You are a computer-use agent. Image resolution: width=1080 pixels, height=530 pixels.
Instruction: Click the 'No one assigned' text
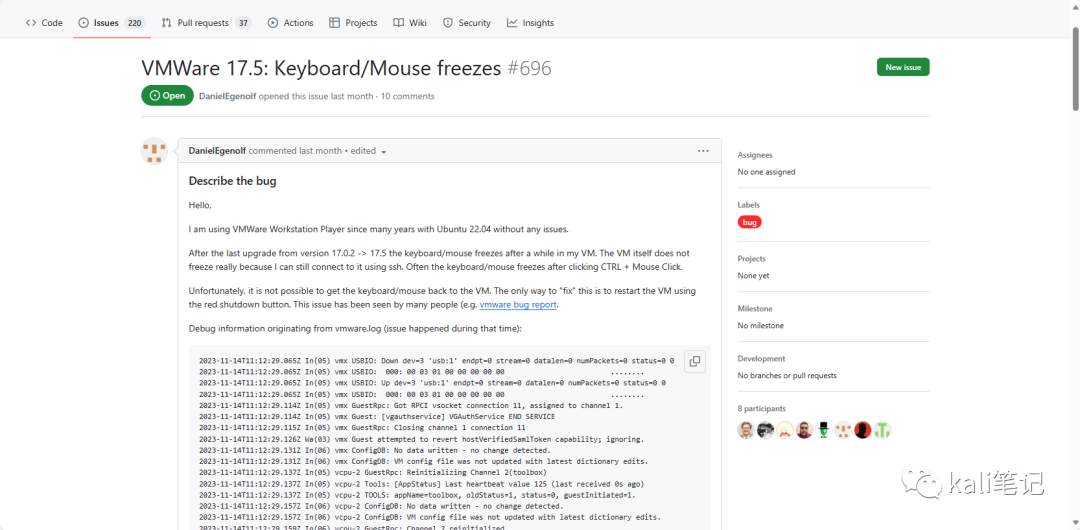click(766, 172)
